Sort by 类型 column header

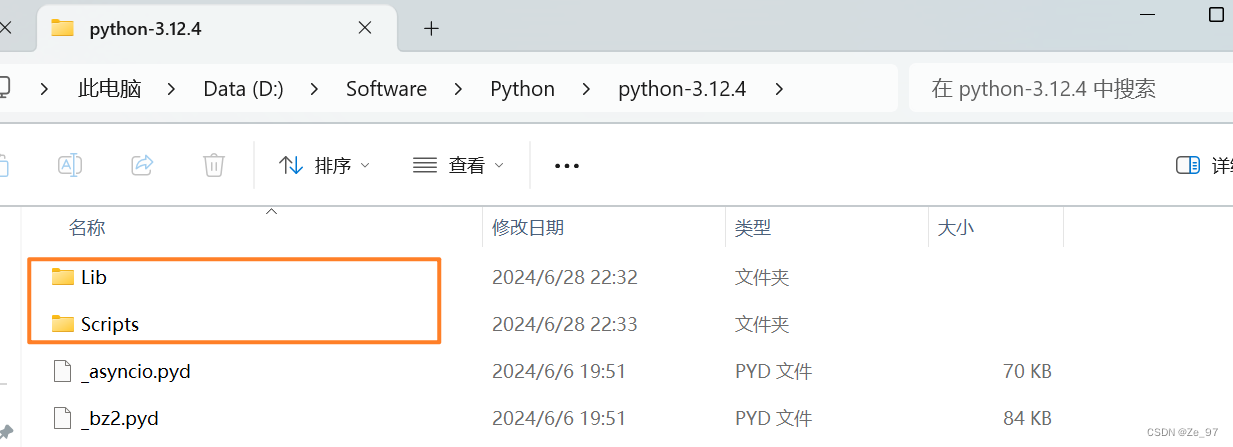753,228
